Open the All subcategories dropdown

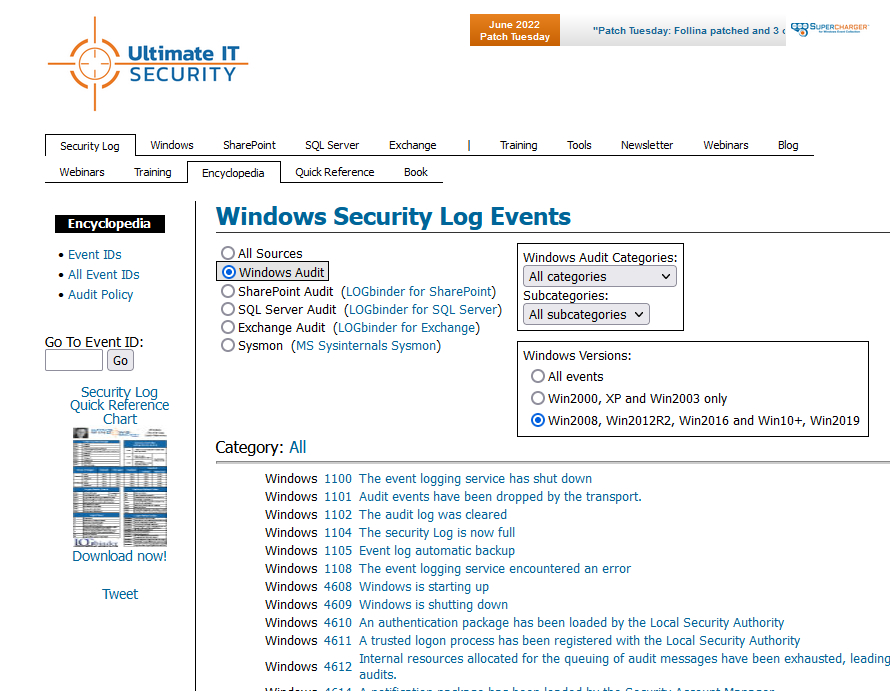pos(586,315)
